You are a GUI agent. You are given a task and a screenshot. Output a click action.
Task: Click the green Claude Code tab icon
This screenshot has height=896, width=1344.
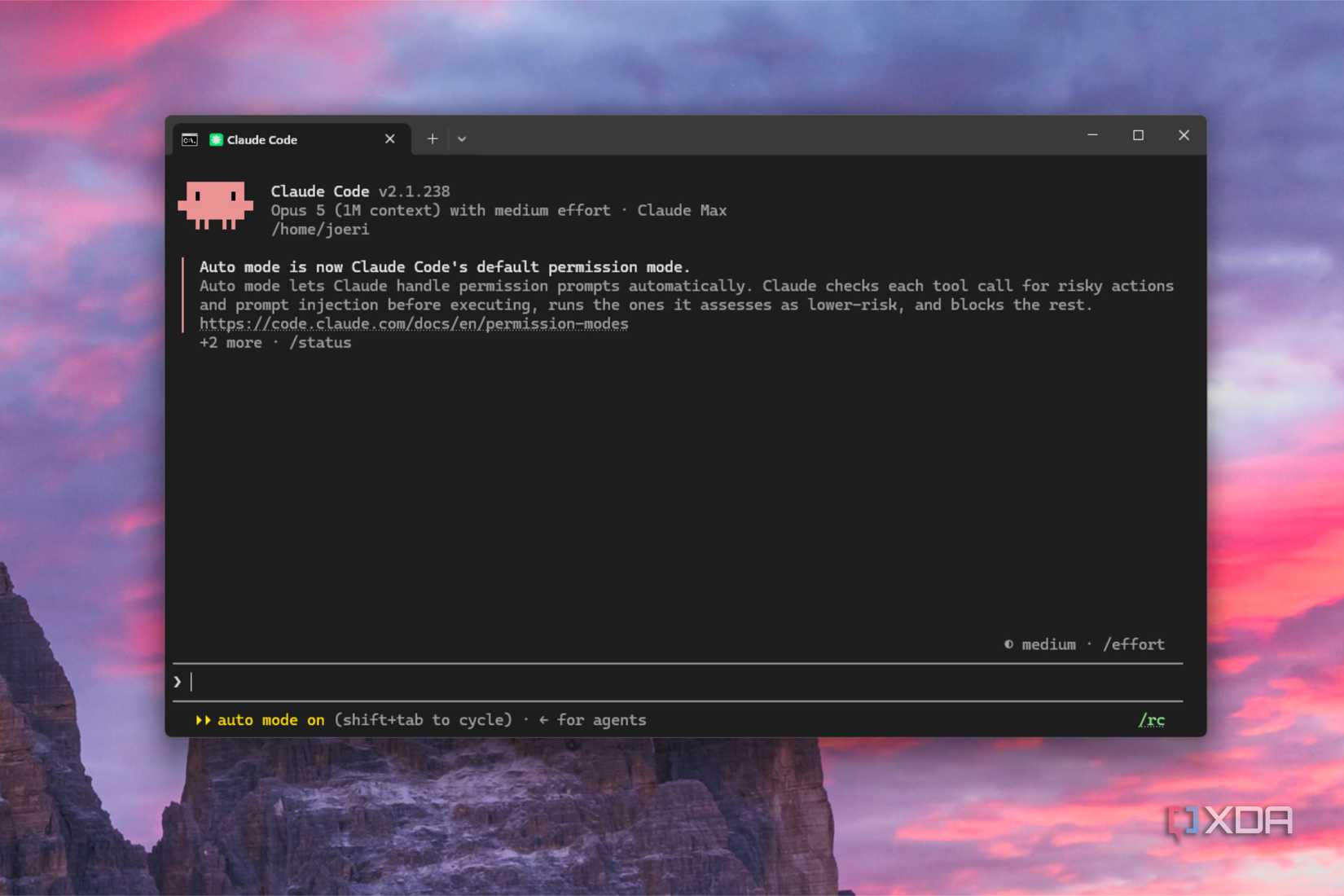click(216, 139)
